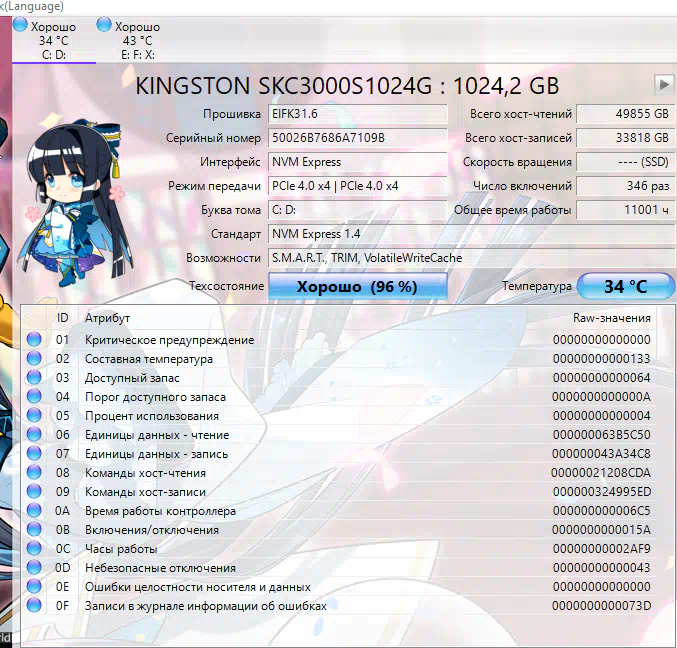The height and width of the screenshot is (648, 677).
Task: Click the 34 °C temperature button
Action: (x=626, y=286)
